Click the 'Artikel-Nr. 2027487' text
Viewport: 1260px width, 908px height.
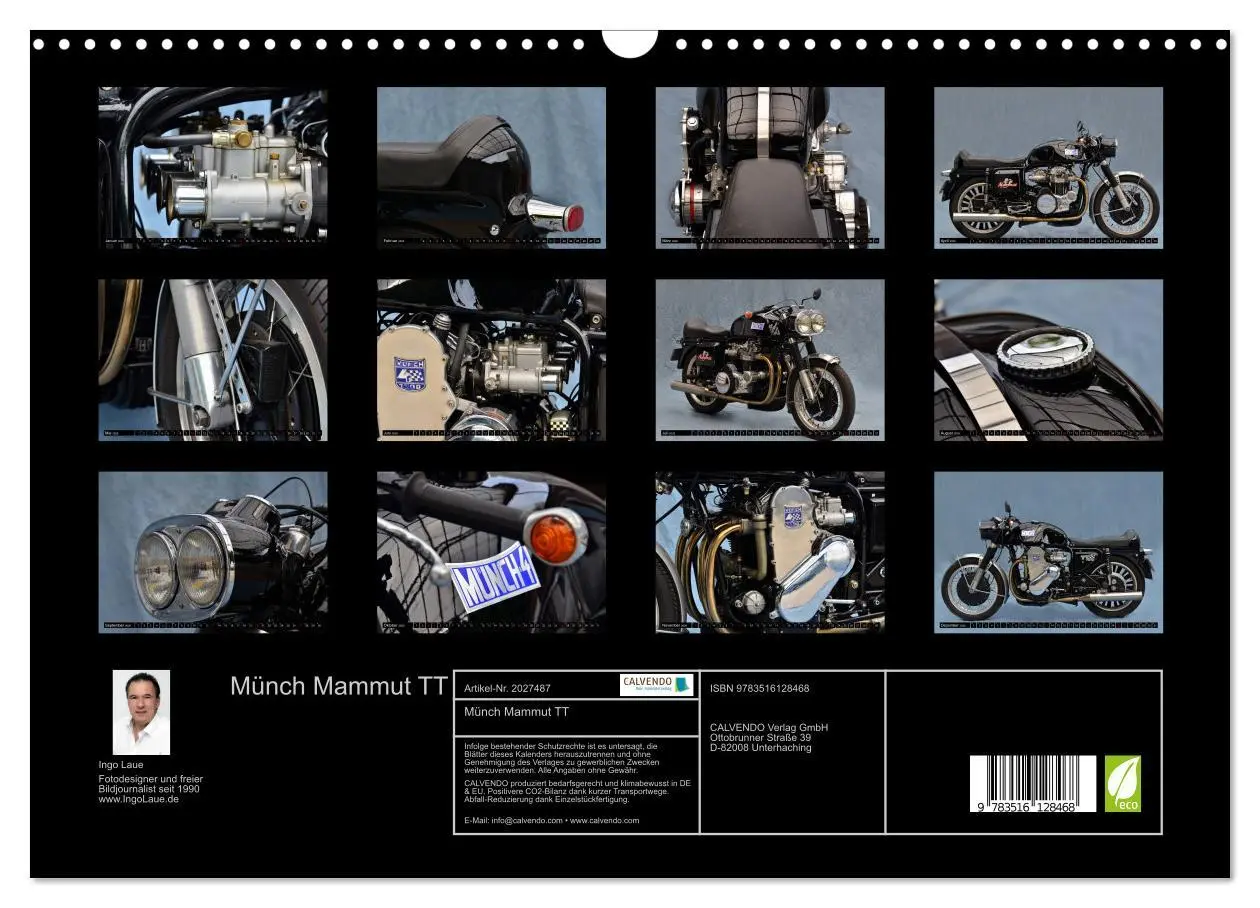click(x=508, y=688)
